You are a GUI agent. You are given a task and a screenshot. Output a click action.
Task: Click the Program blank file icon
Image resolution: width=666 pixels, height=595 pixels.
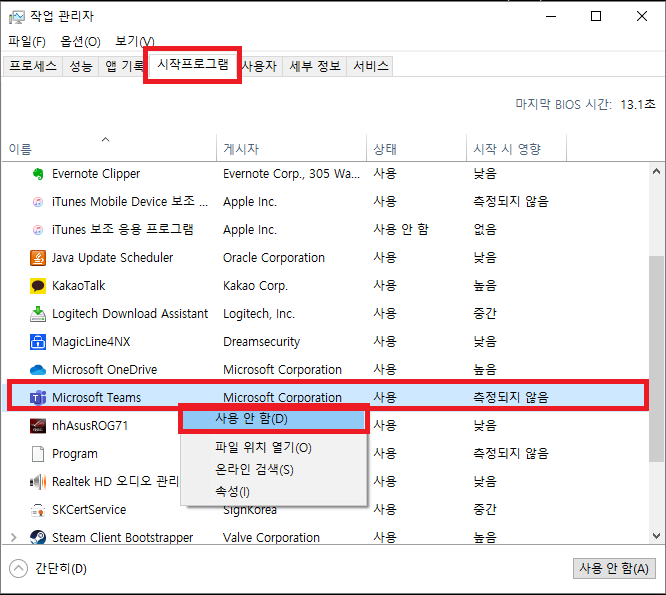coord(38,454)
